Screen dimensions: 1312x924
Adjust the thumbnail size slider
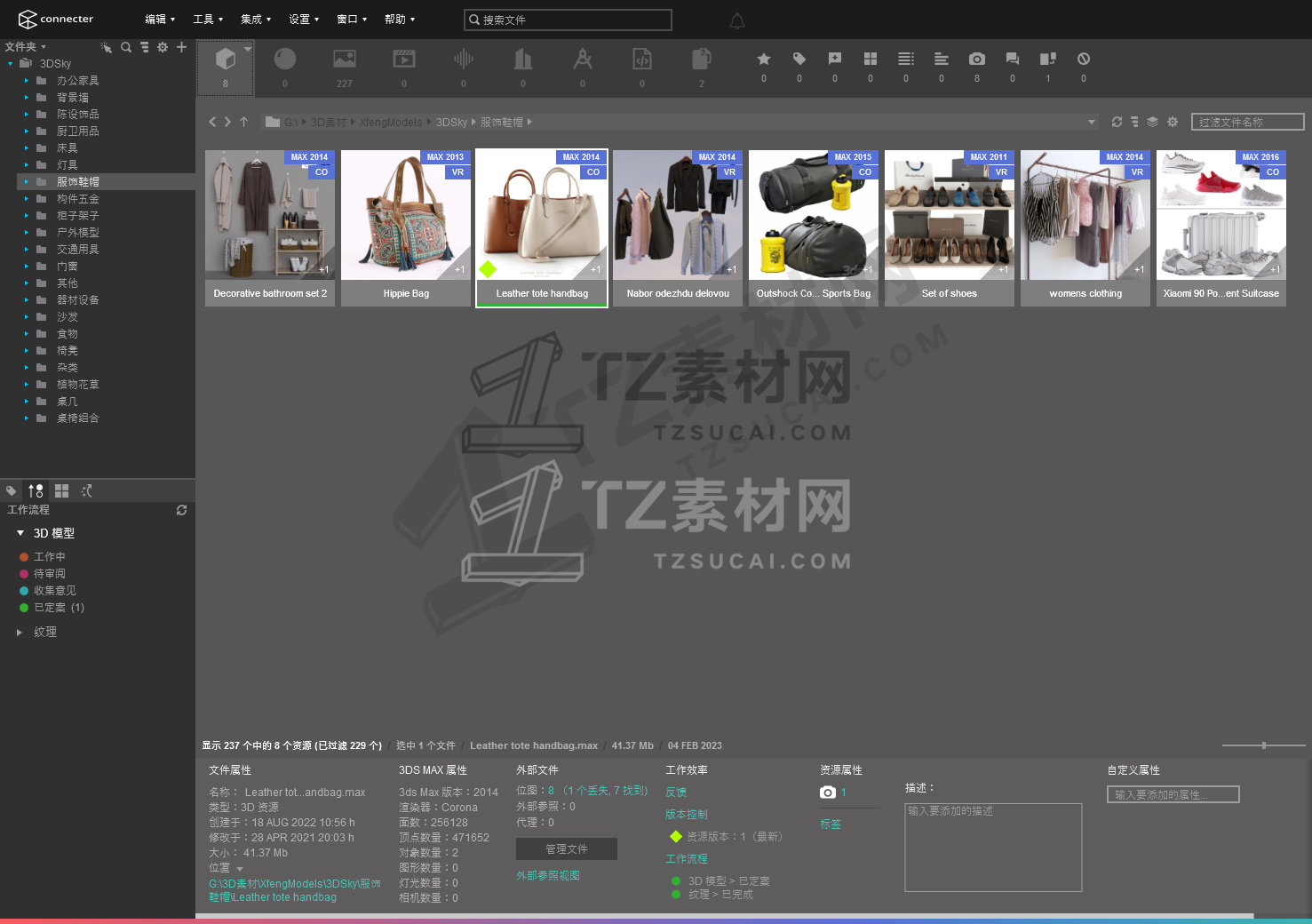(x=1263, y=745)
